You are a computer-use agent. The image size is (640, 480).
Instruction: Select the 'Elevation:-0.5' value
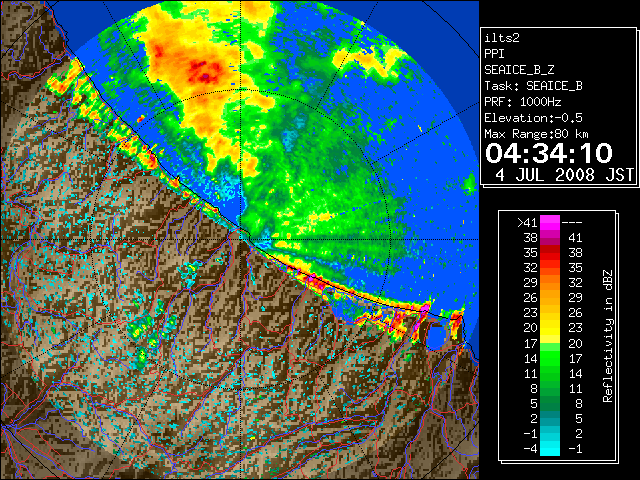(533, 118)
